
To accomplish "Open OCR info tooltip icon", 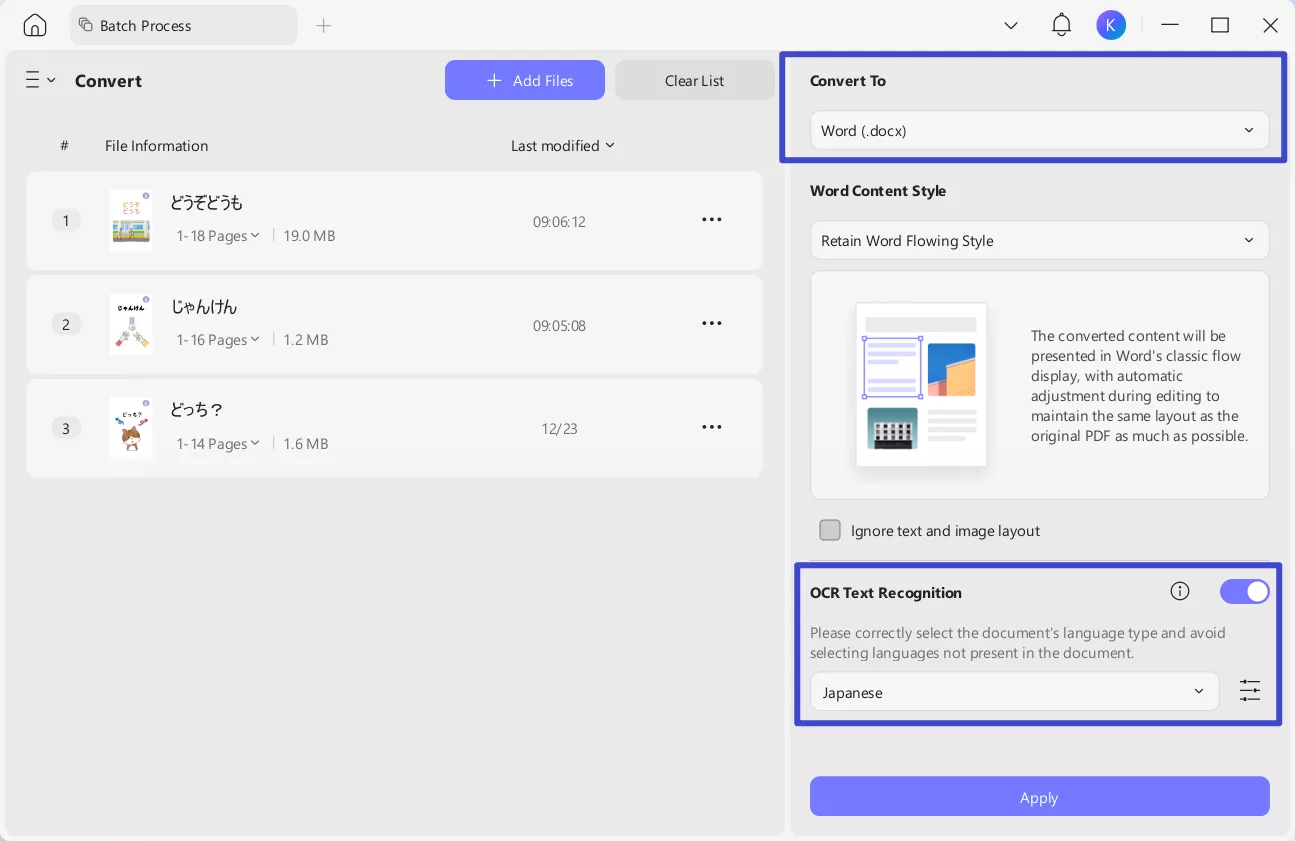I will coord(1180,591).
